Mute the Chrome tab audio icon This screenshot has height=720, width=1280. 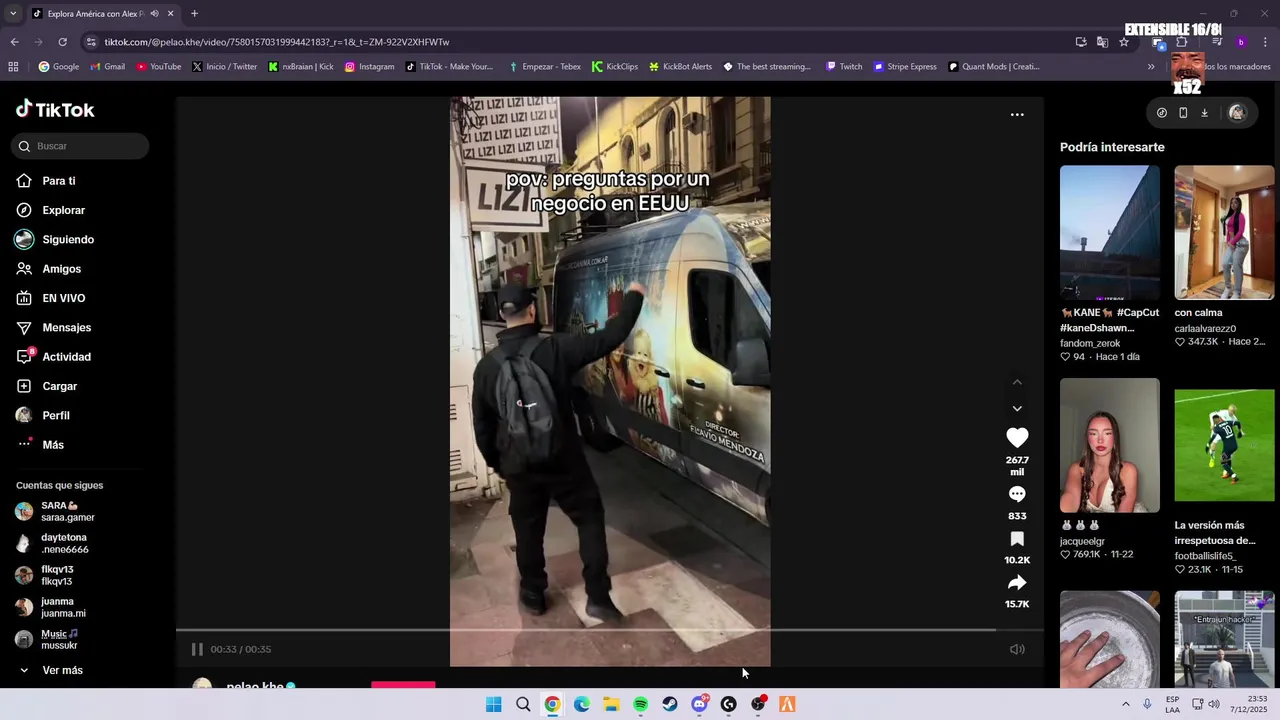[154, 14]
